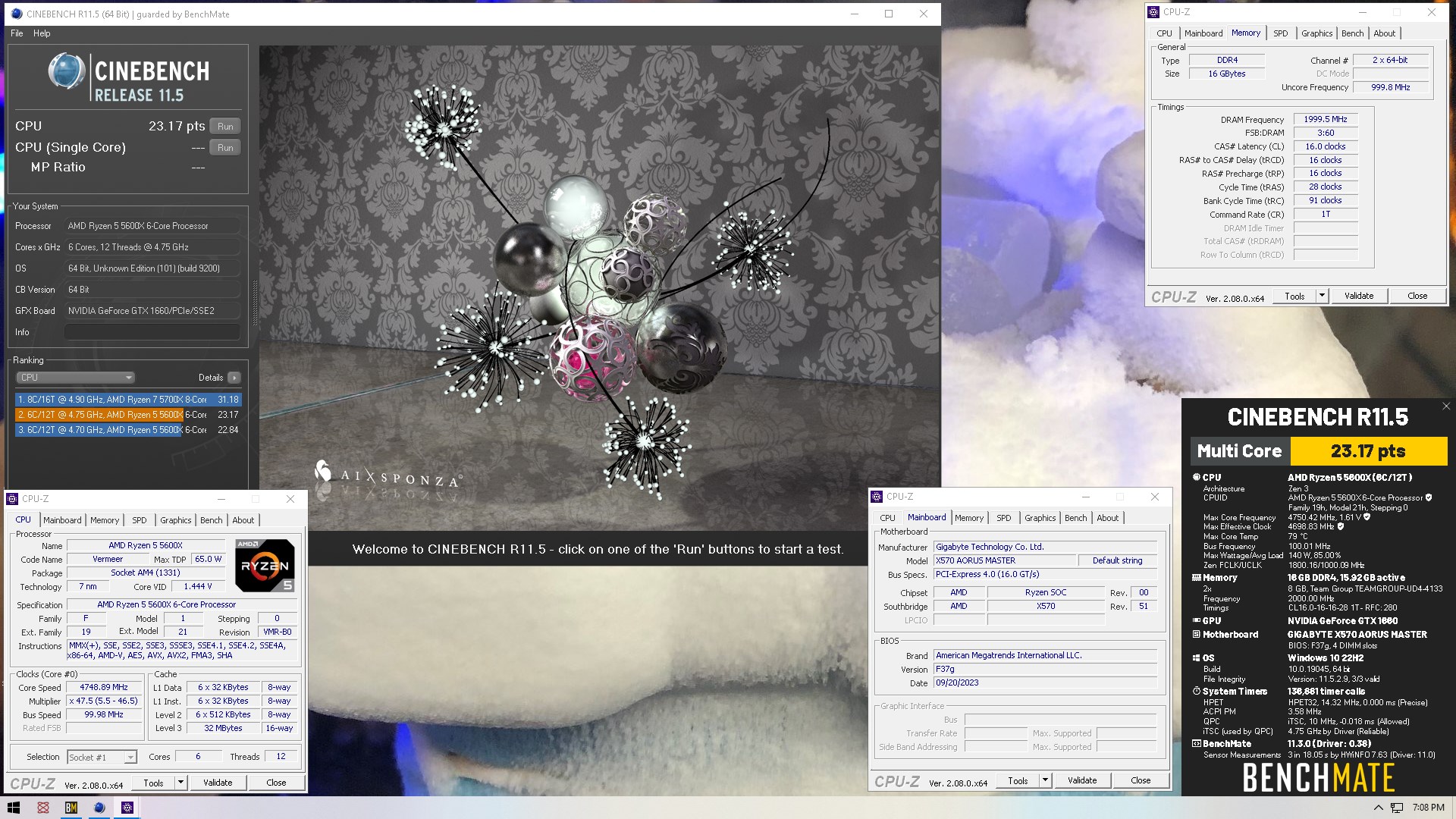Click the DRAM Frequency value 1999.5 MHz

(x=1326, y=119)
